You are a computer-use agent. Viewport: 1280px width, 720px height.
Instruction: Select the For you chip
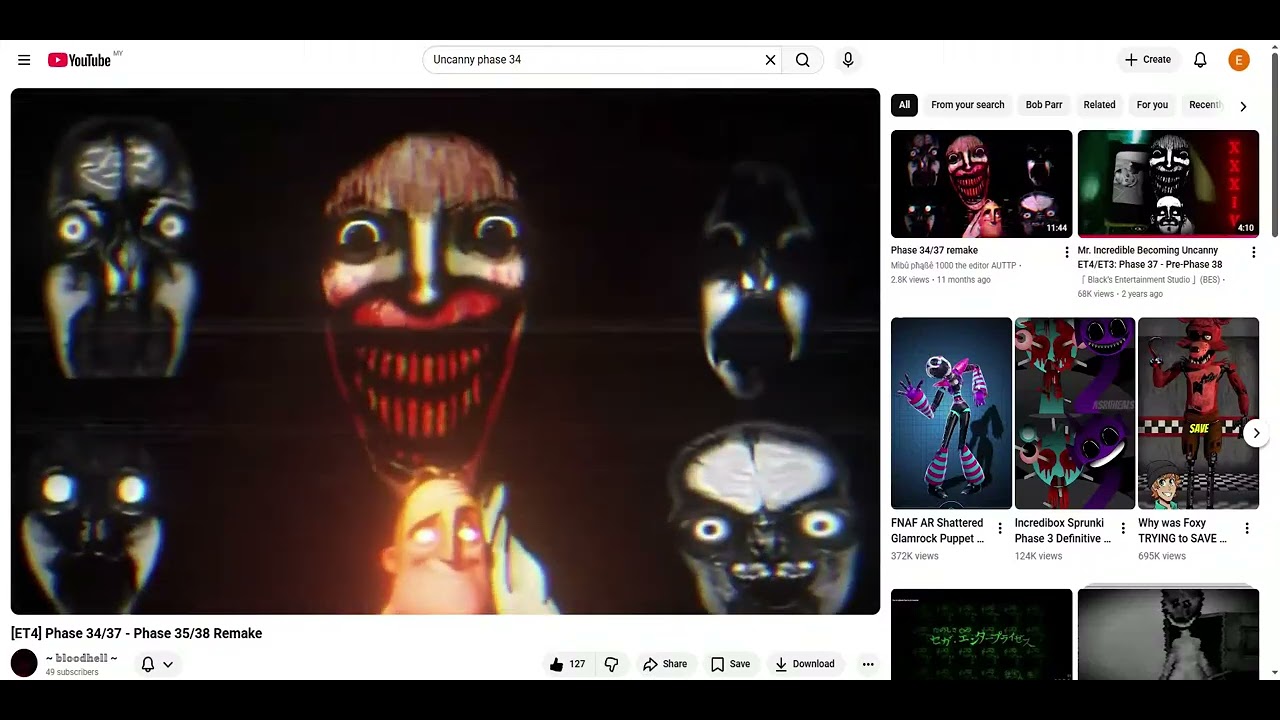pyautogui.click(x=1152, y=105)
